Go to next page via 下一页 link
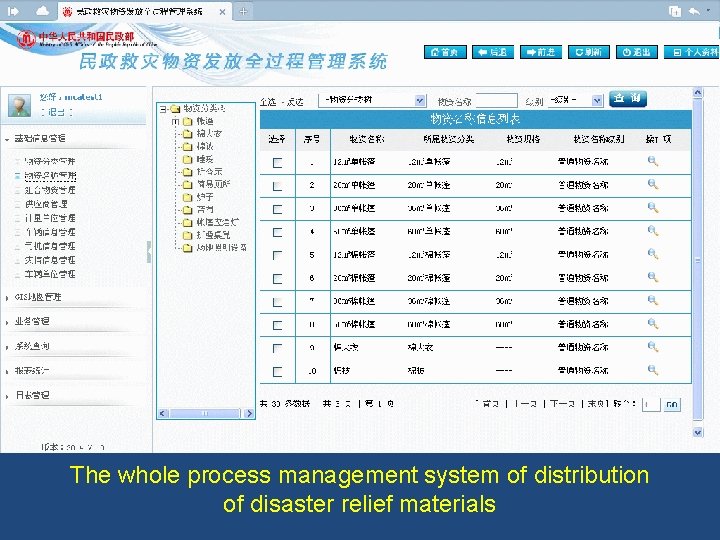 pos(562,404)
